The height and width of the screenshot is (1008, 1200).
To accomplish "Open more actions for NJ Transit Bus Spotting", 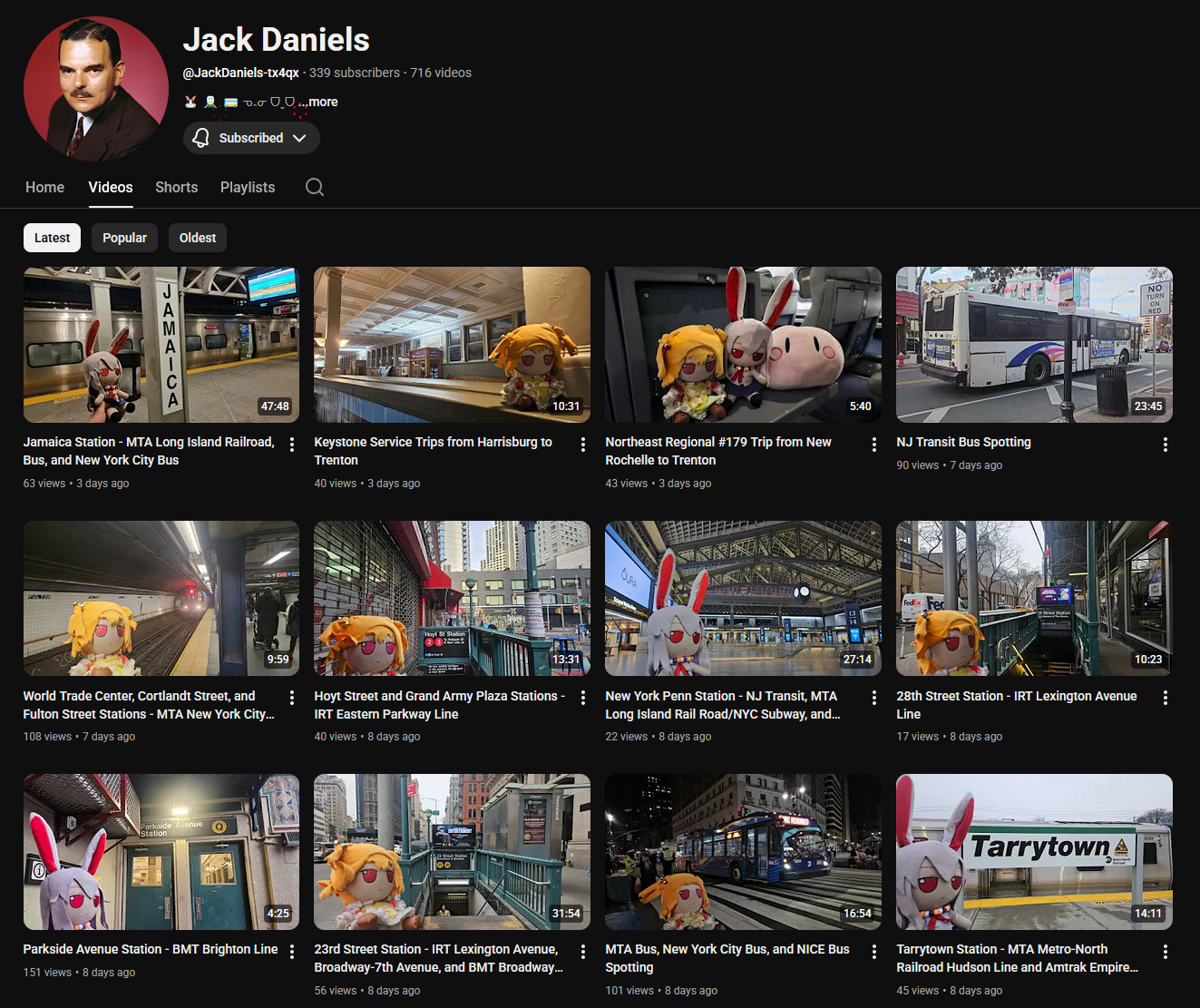I will coord(1166,445).
